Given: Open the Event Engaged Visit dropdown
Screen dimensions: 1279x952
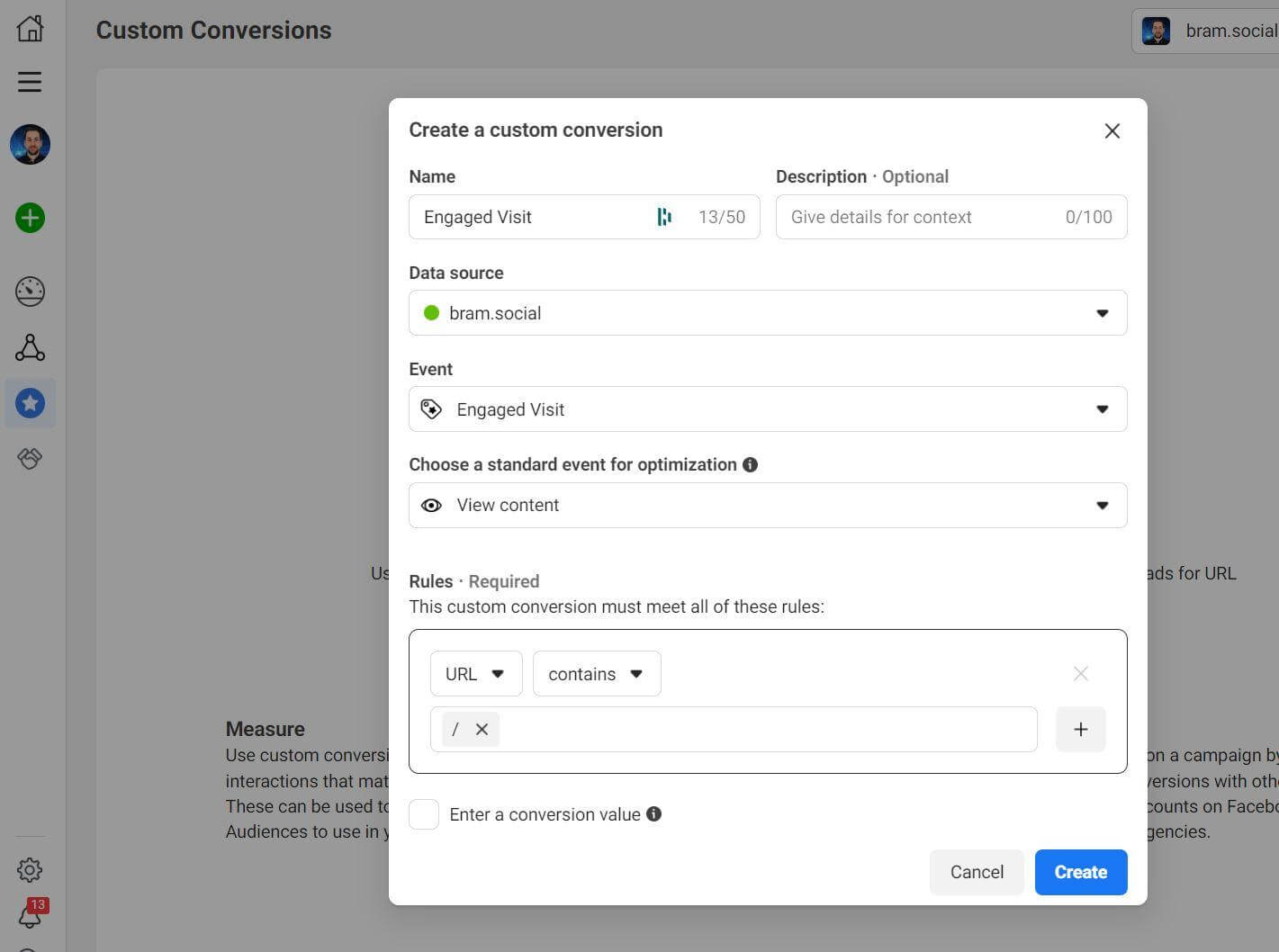Looking at the screenshot, I should (767, 409).
